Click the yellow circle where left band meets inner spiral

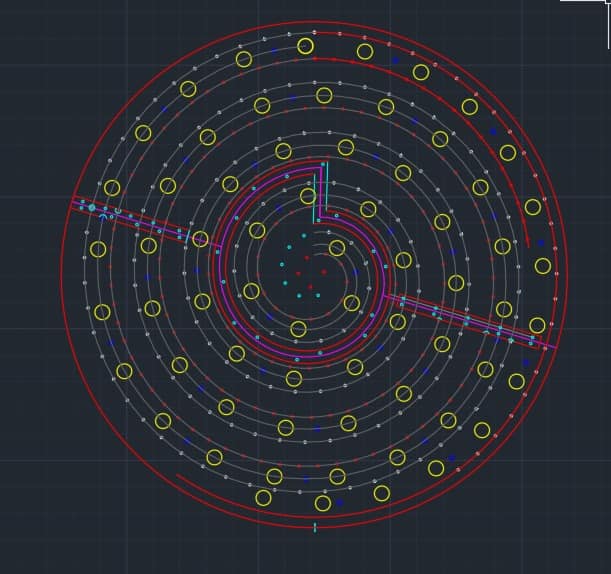pyautogui.click(x=200, y=239)
